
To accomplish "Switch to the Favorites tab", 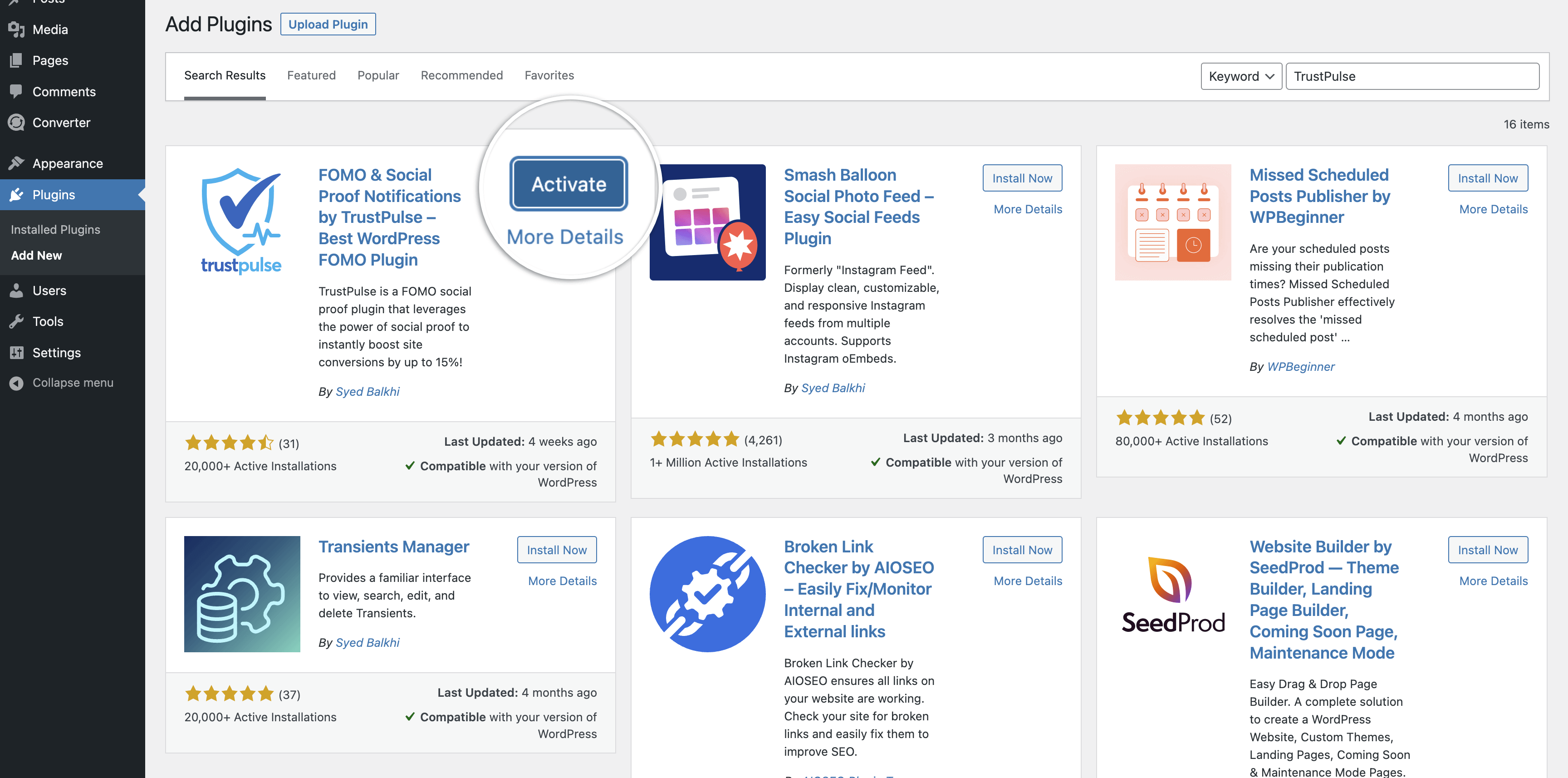I will pyautogui.click(x=549, y=75).
